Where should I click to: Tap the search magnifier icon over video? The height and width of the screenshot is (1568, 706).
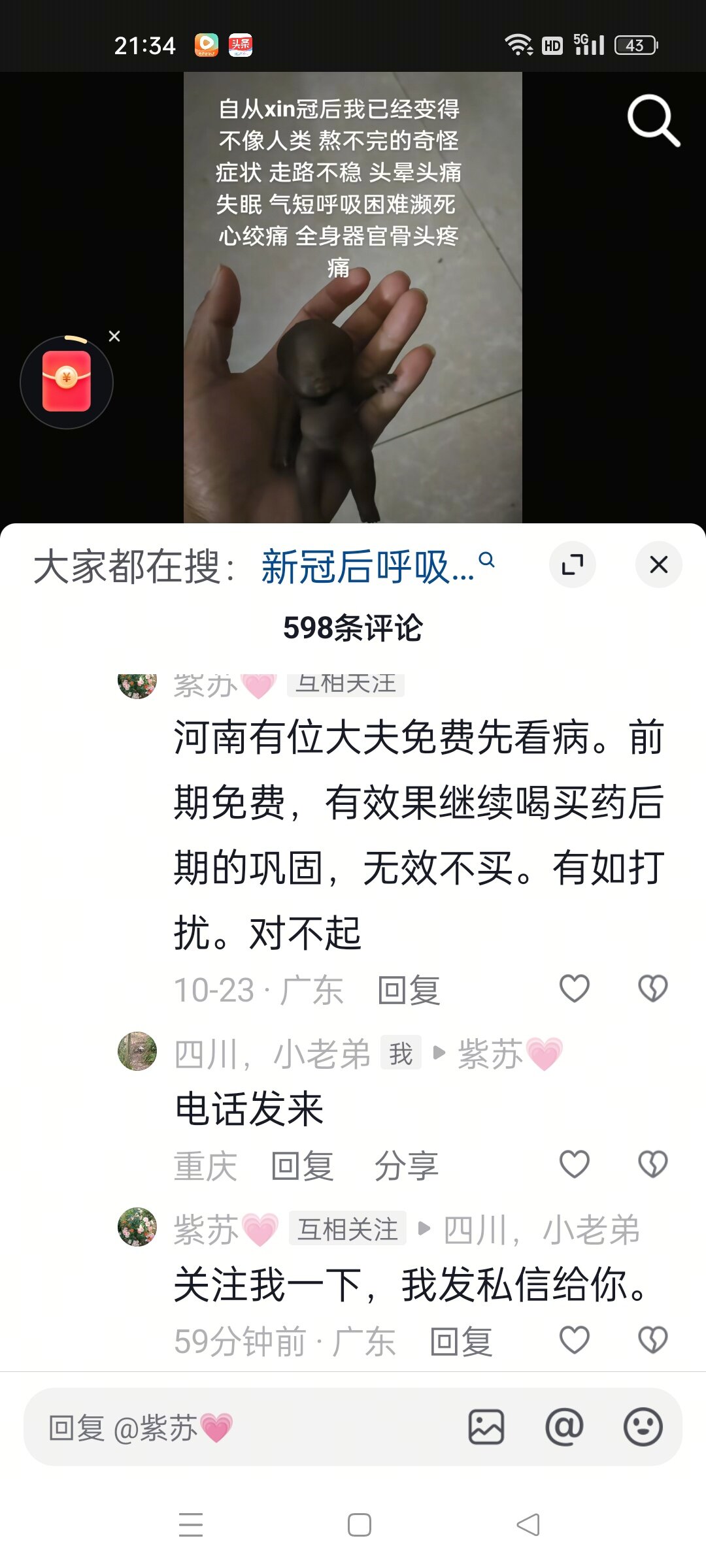coord(653,120)
